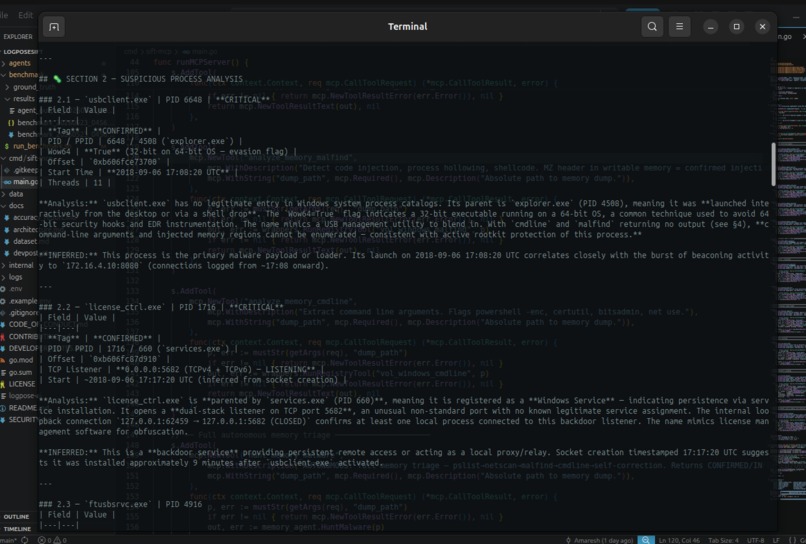Click the ### 2.3 - ftusbsrvc.exe heading
Screen dimensions: 806x544
tap(120, 504)
